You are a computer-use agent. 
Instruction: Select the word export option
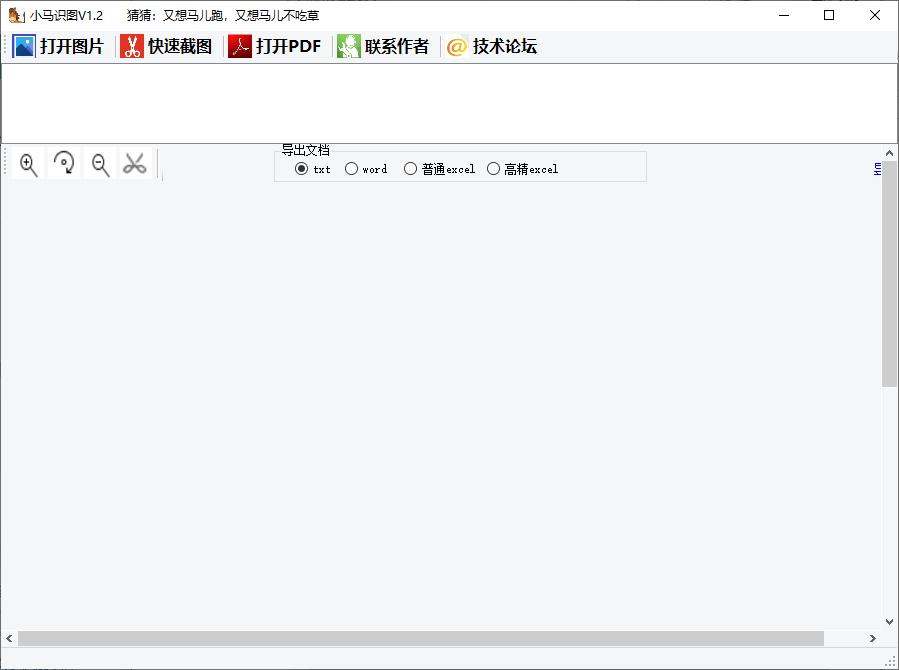(366, 169)
